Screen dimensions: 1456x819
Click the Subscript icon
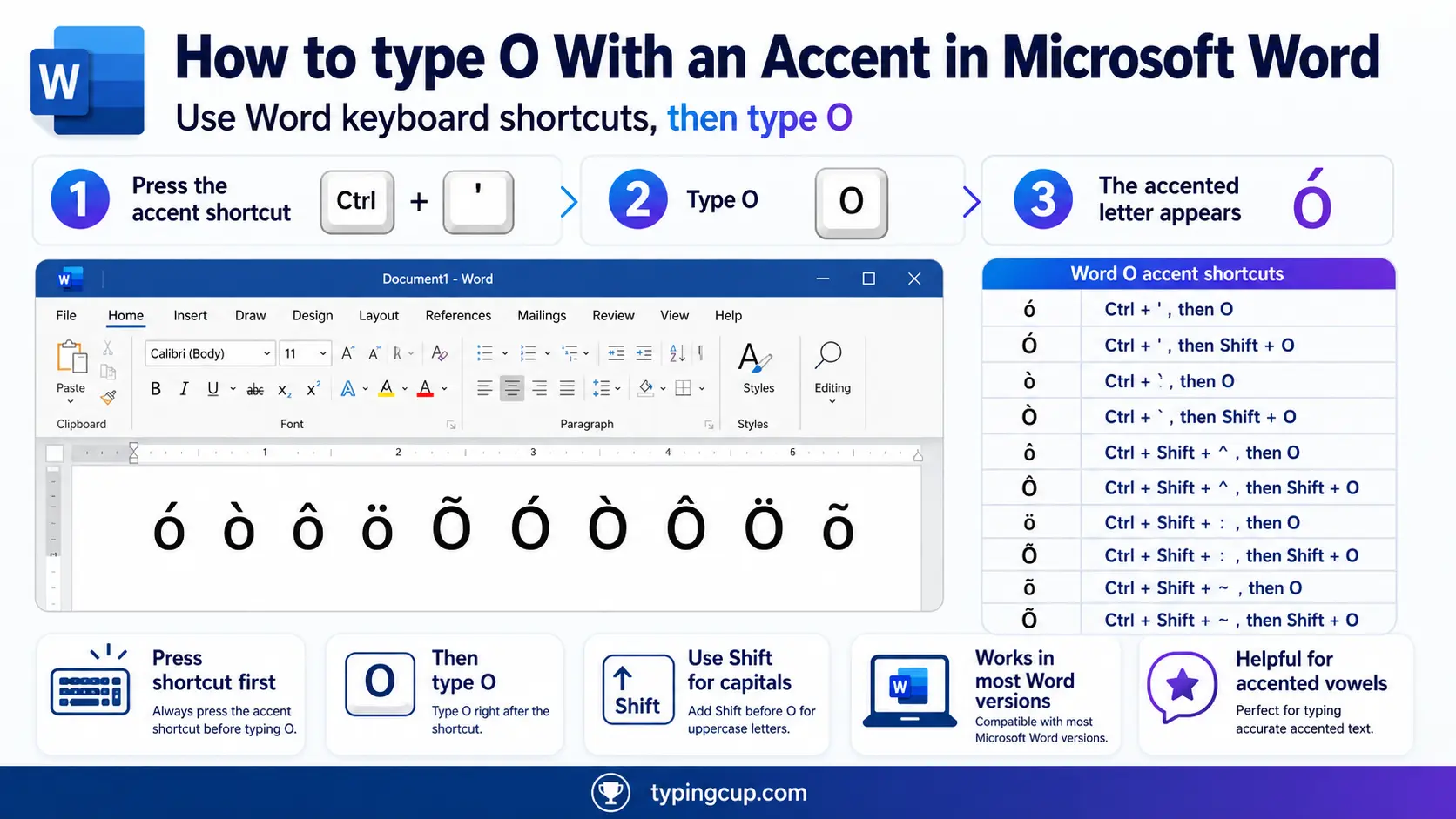pos(284,390)
